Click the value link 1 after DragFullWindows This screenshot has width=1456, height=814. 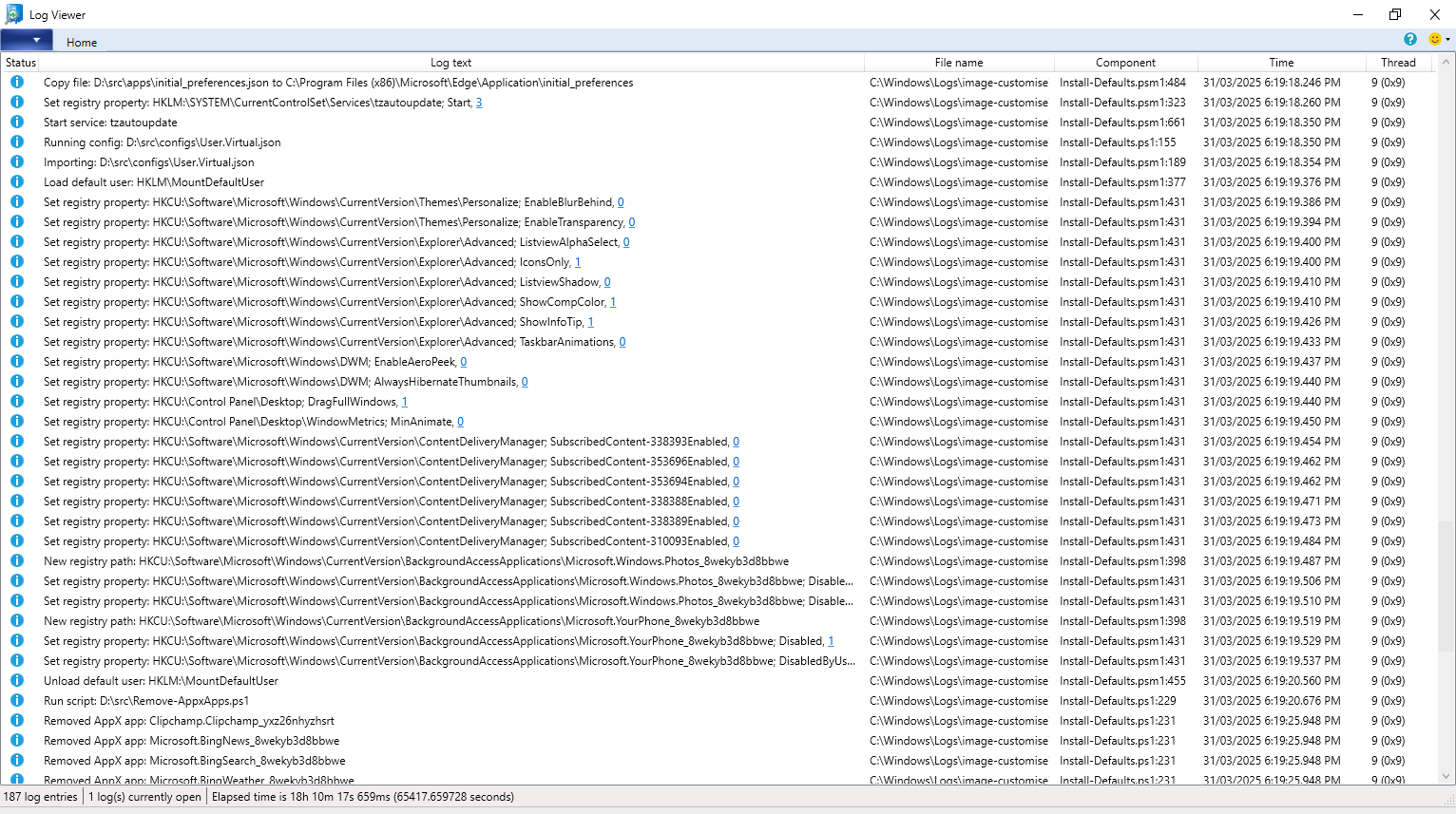405,402
